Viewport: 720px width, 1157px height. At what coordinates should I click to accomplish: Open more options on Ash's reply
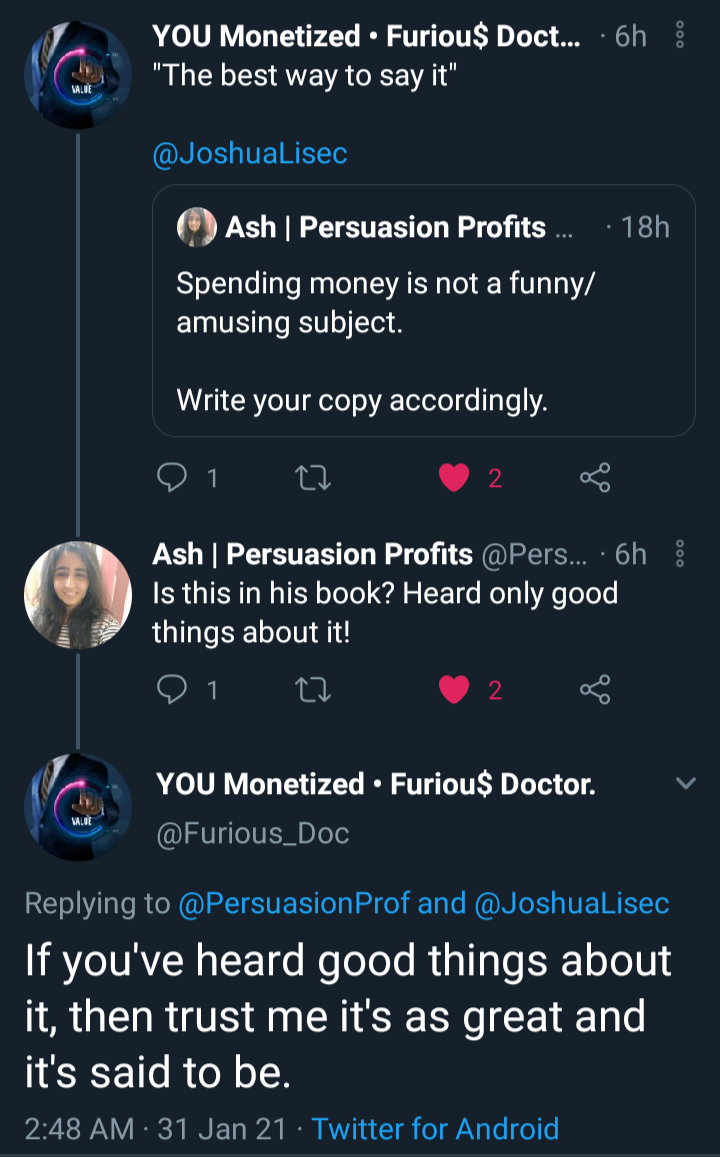click(x=681, y=554)
